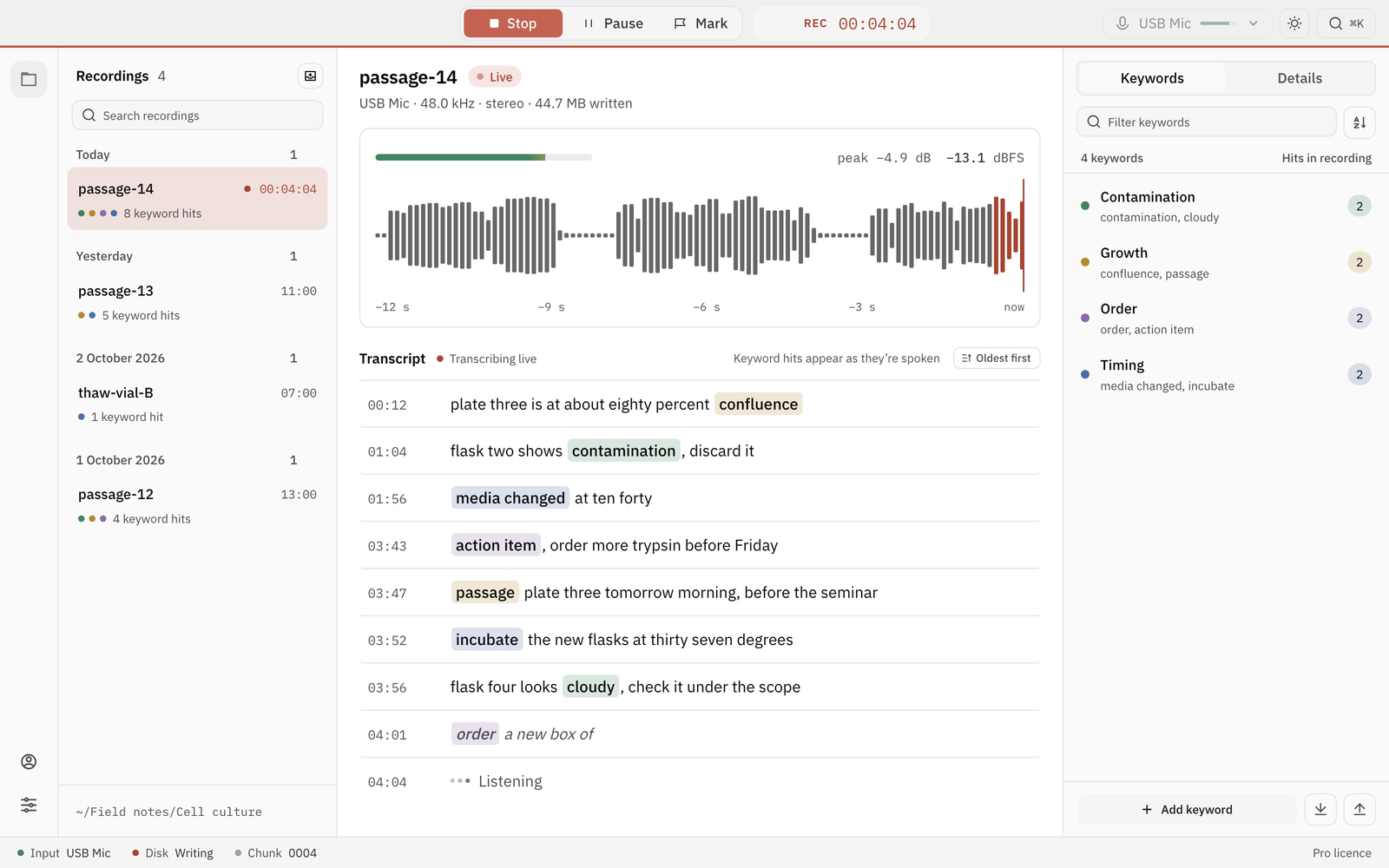Click the input level meter bar
This screenshot has height=868, width=1389.
[484, 157]
